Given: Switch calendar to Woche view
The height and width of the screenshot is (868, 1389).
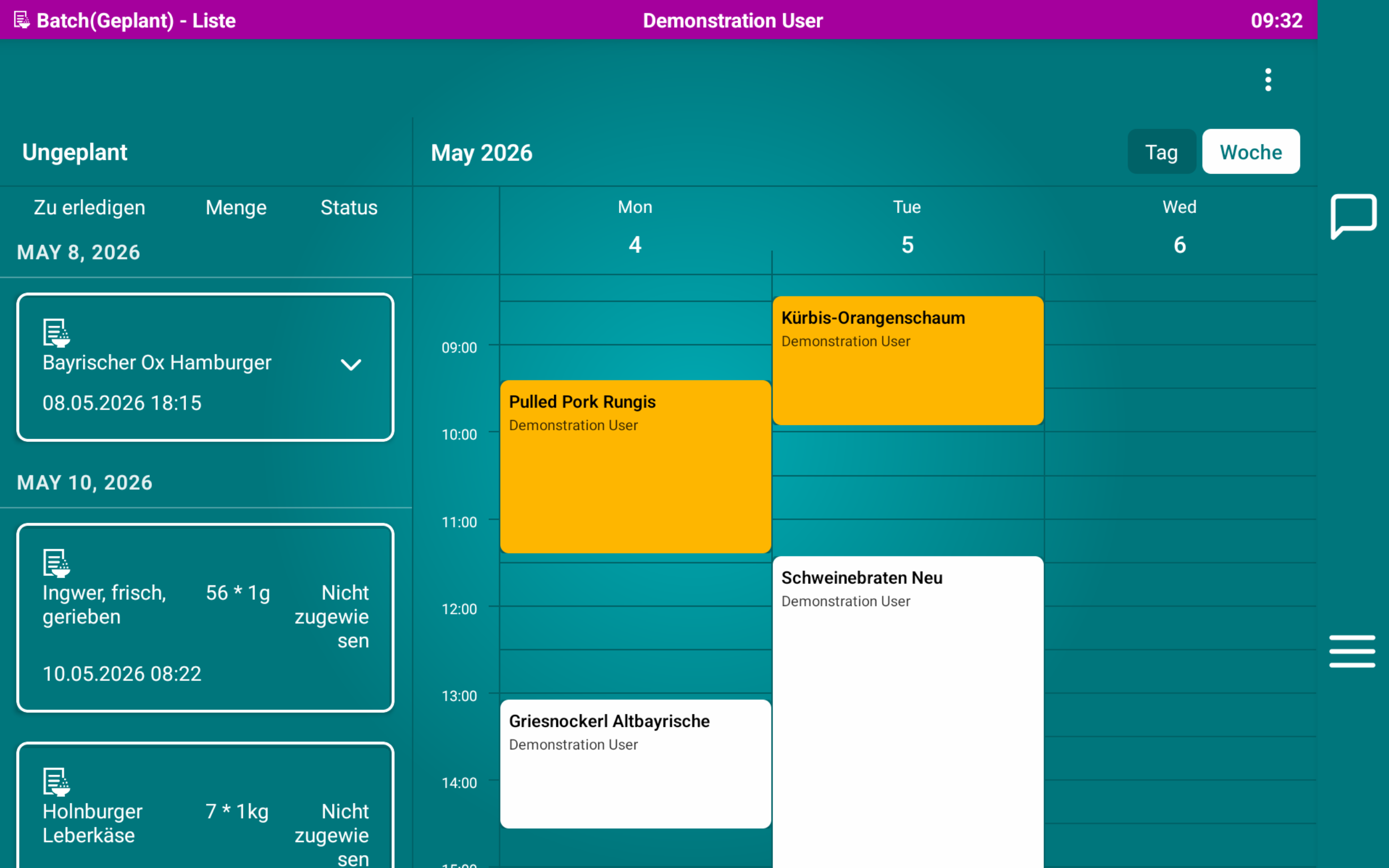Looking at the screenshot, I should (x=1251, y=151).
